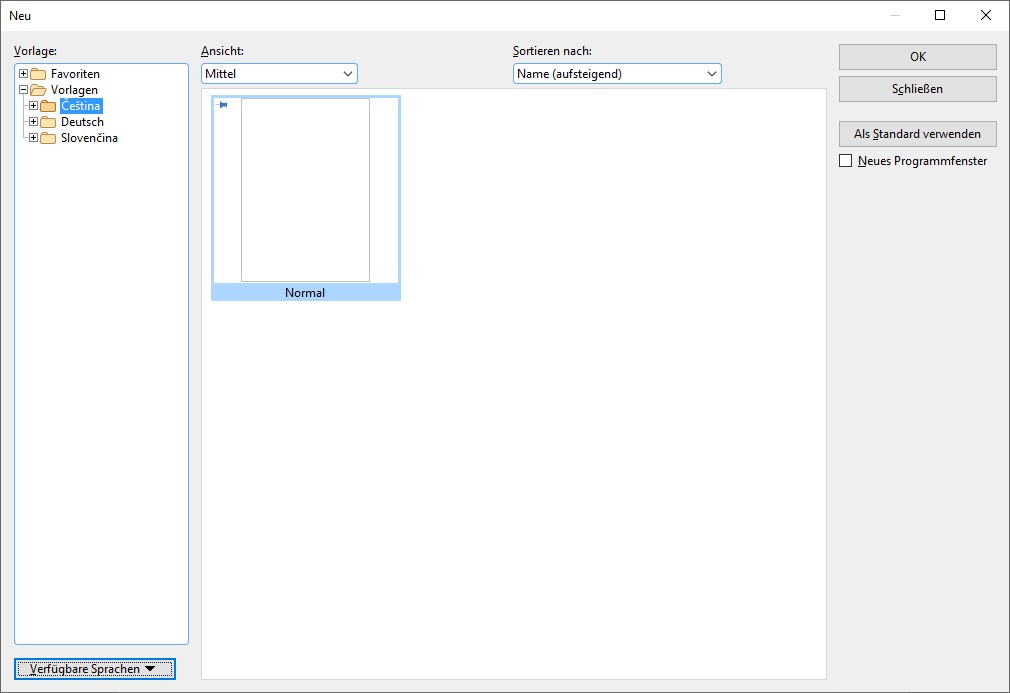Image resolution: width=1010 pixels, height=693 pixels.
Task: Enable the Neues Programmfenster checkbox
Action: click(846, 160)
